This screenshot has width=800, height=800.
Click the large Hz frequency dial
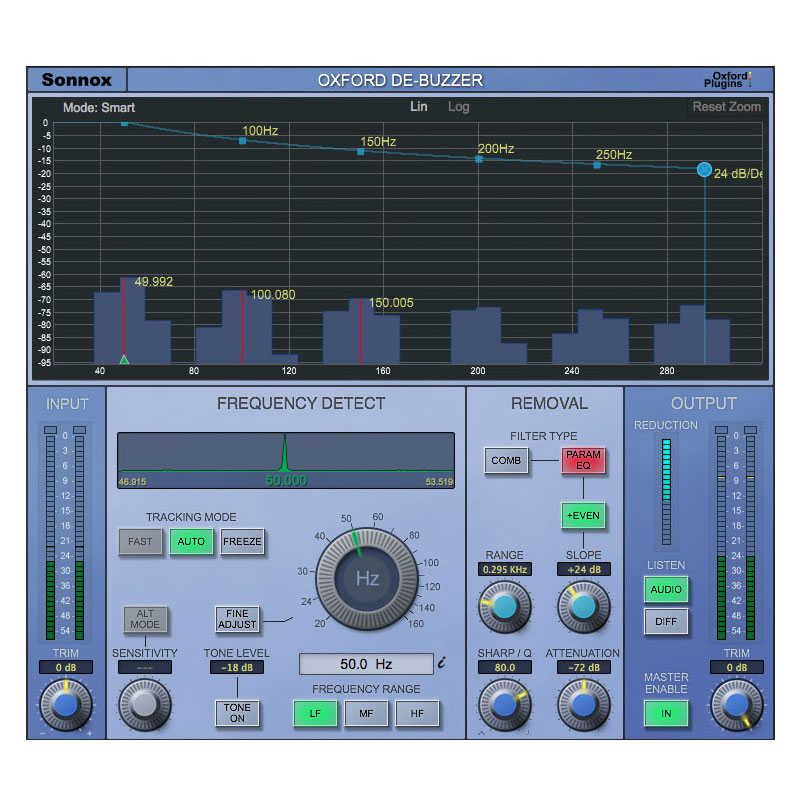click(367, 579)
